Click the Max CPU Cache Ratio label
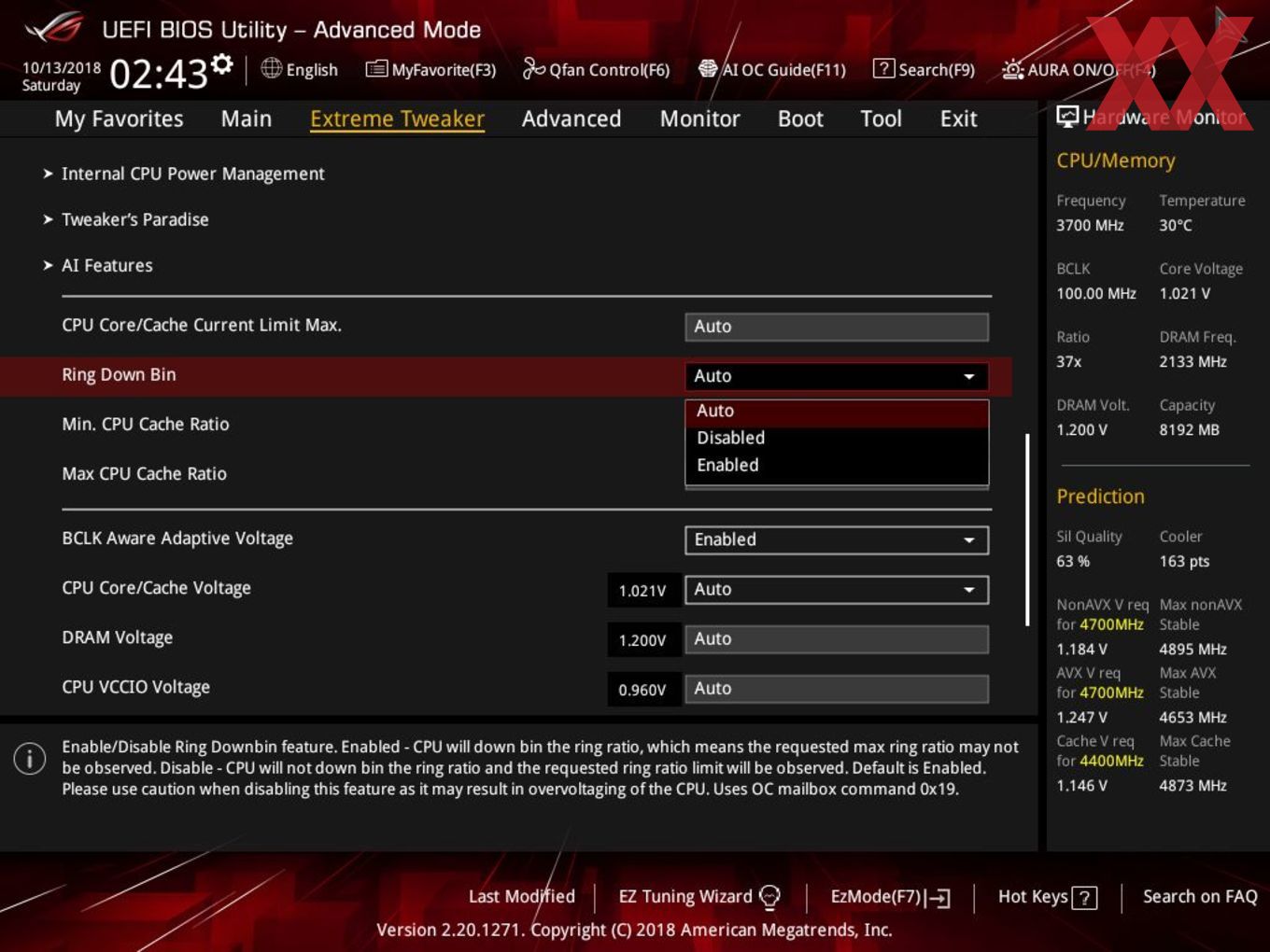1270x952 pixels. 145,473
